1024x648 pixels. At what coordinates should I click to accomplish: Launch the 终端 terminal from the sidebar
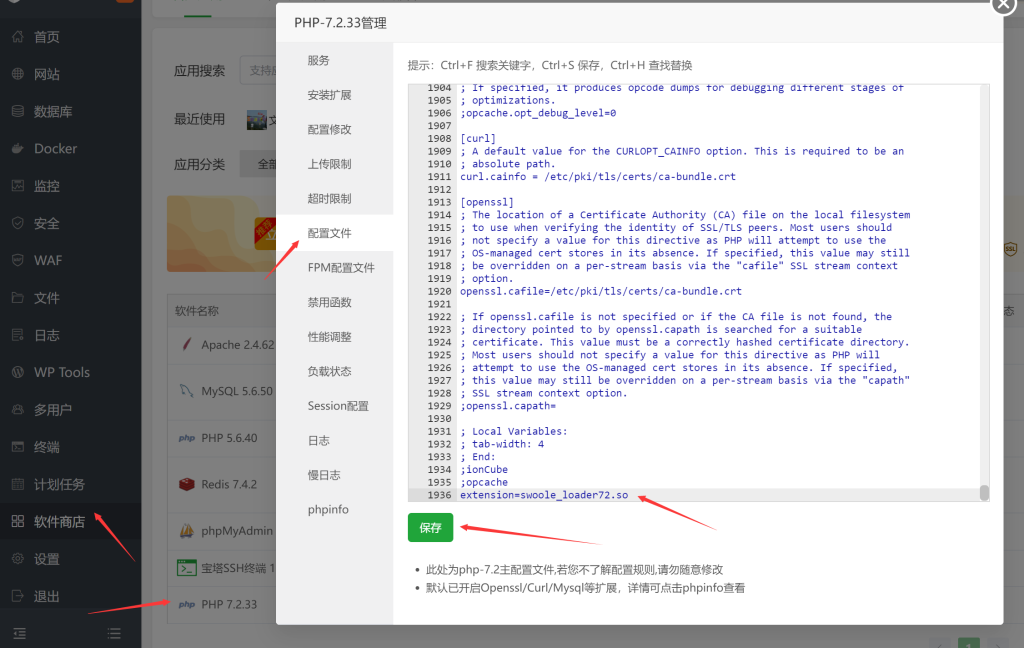point(40,446)
